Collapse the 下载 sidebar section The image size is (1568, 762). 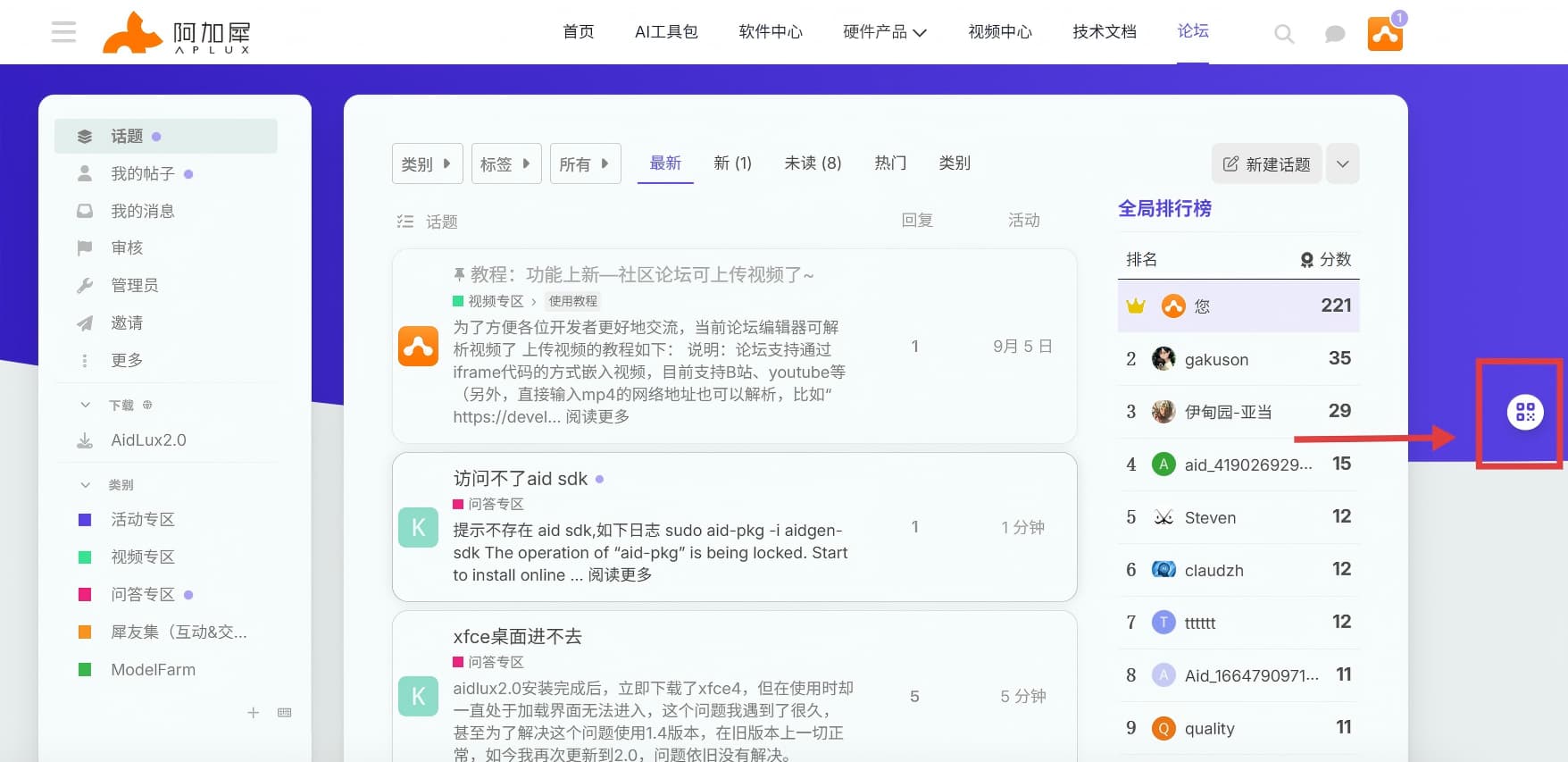(x=86, y=405)
